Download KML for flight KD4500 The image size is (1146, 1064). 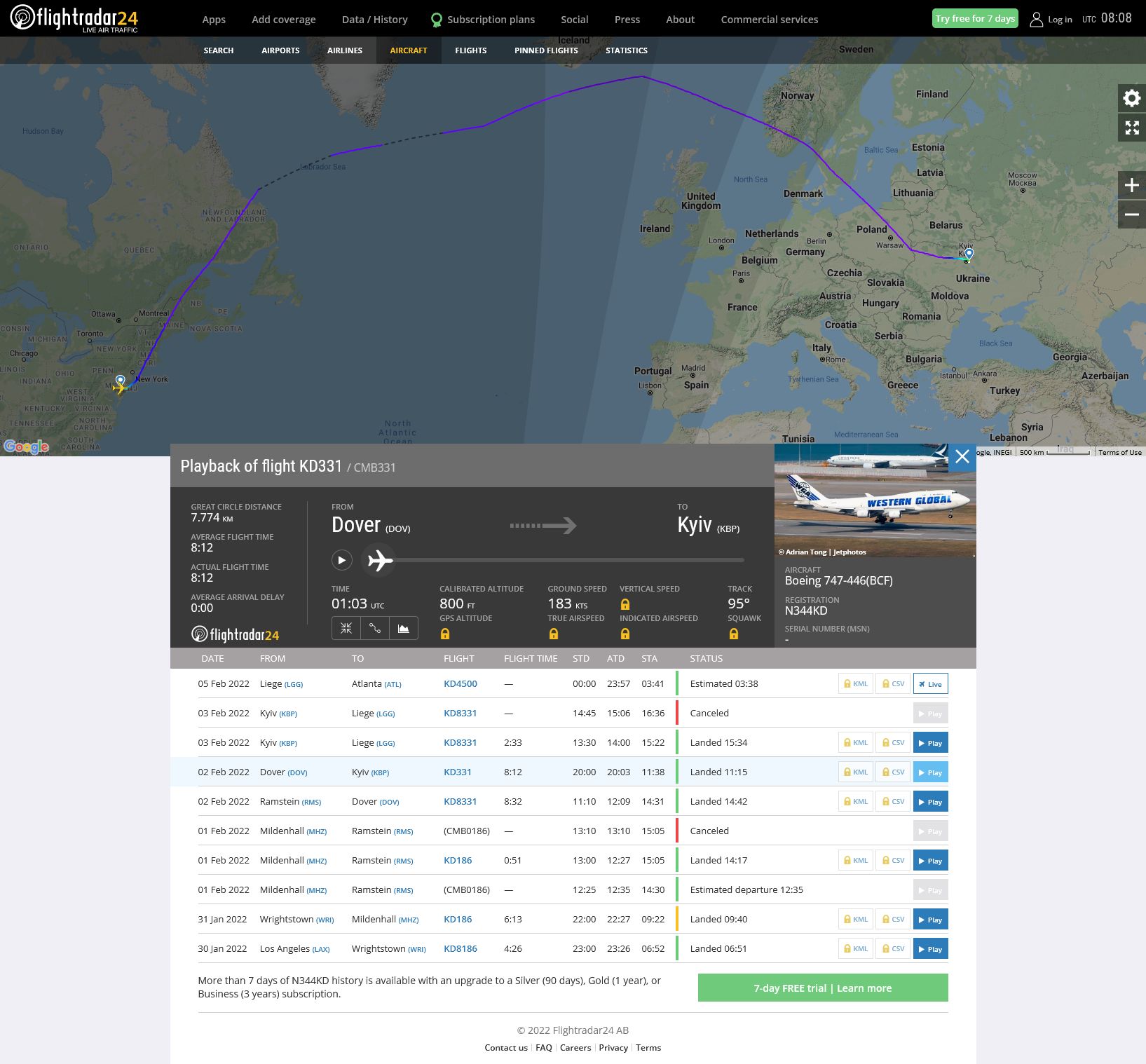pyautogui.click(x=855, y=684)
